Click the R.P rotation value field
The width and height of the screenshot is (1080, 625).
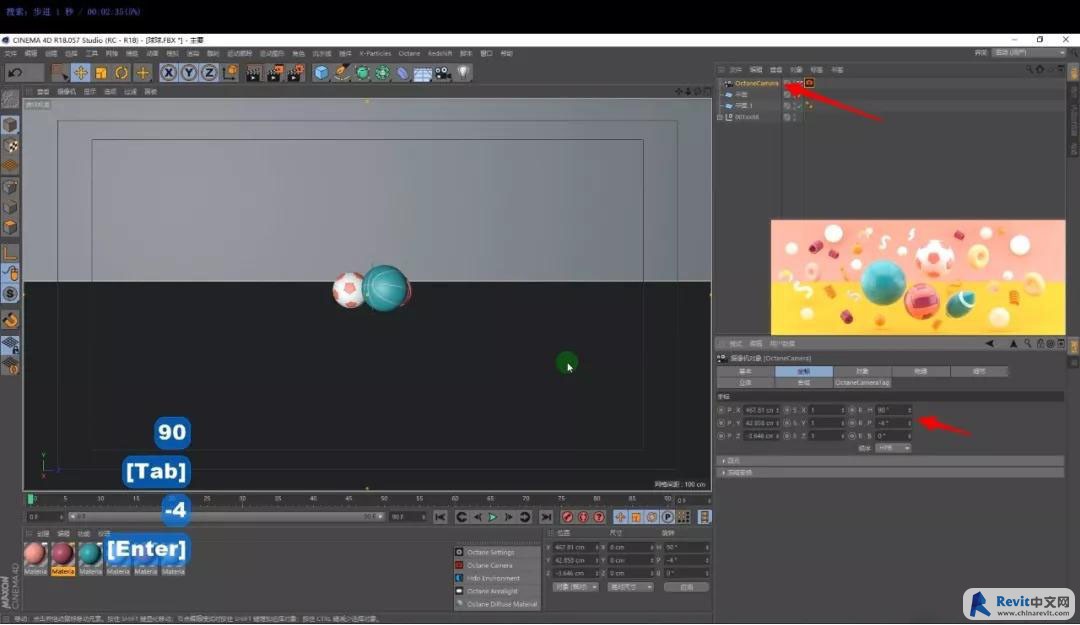[x=893, y=423]
